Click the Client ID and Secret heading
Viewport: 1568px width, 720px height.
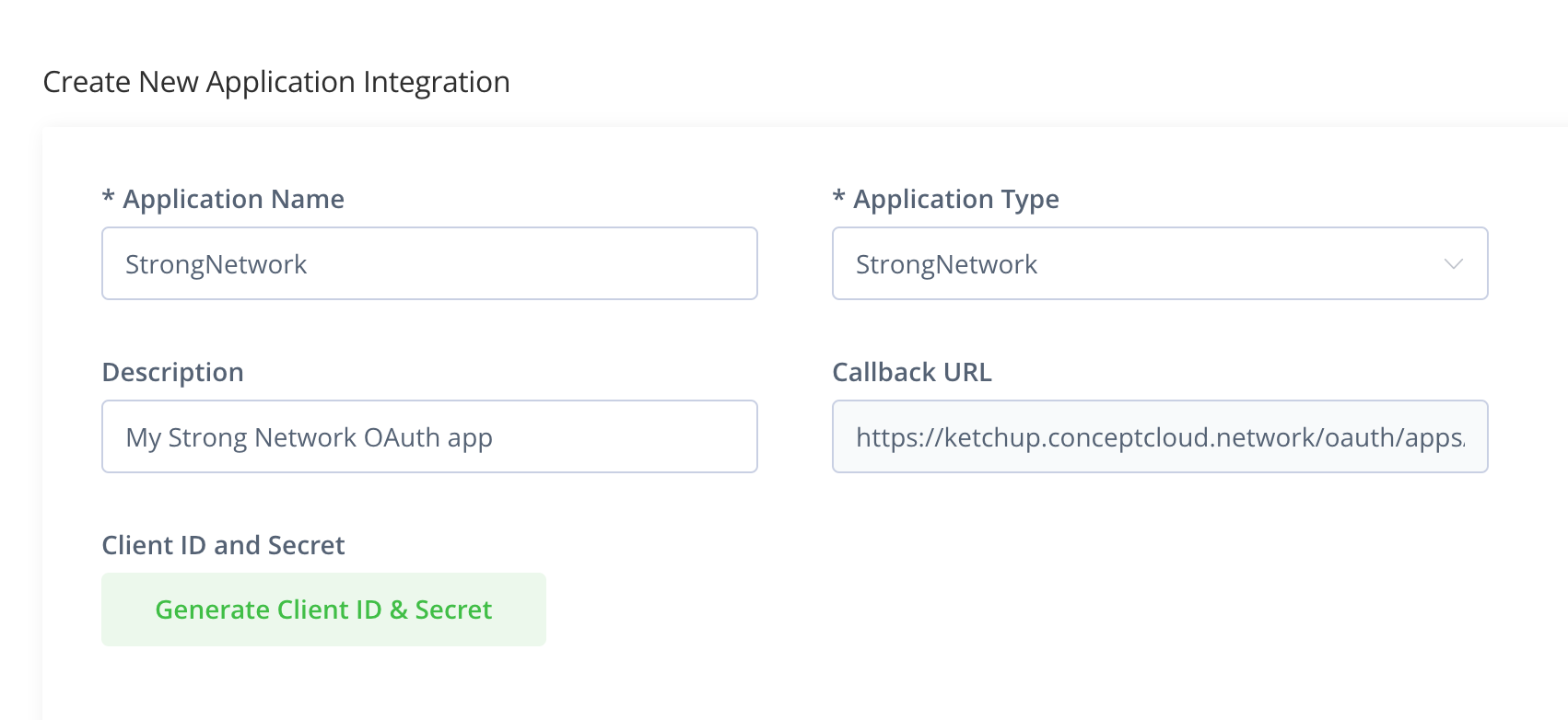tap(223, 545)
